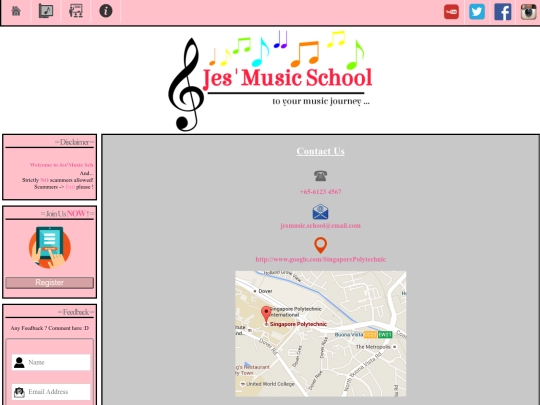Focus the Name input field
Viewport: 540px width, 405px height.
(51, 362)
